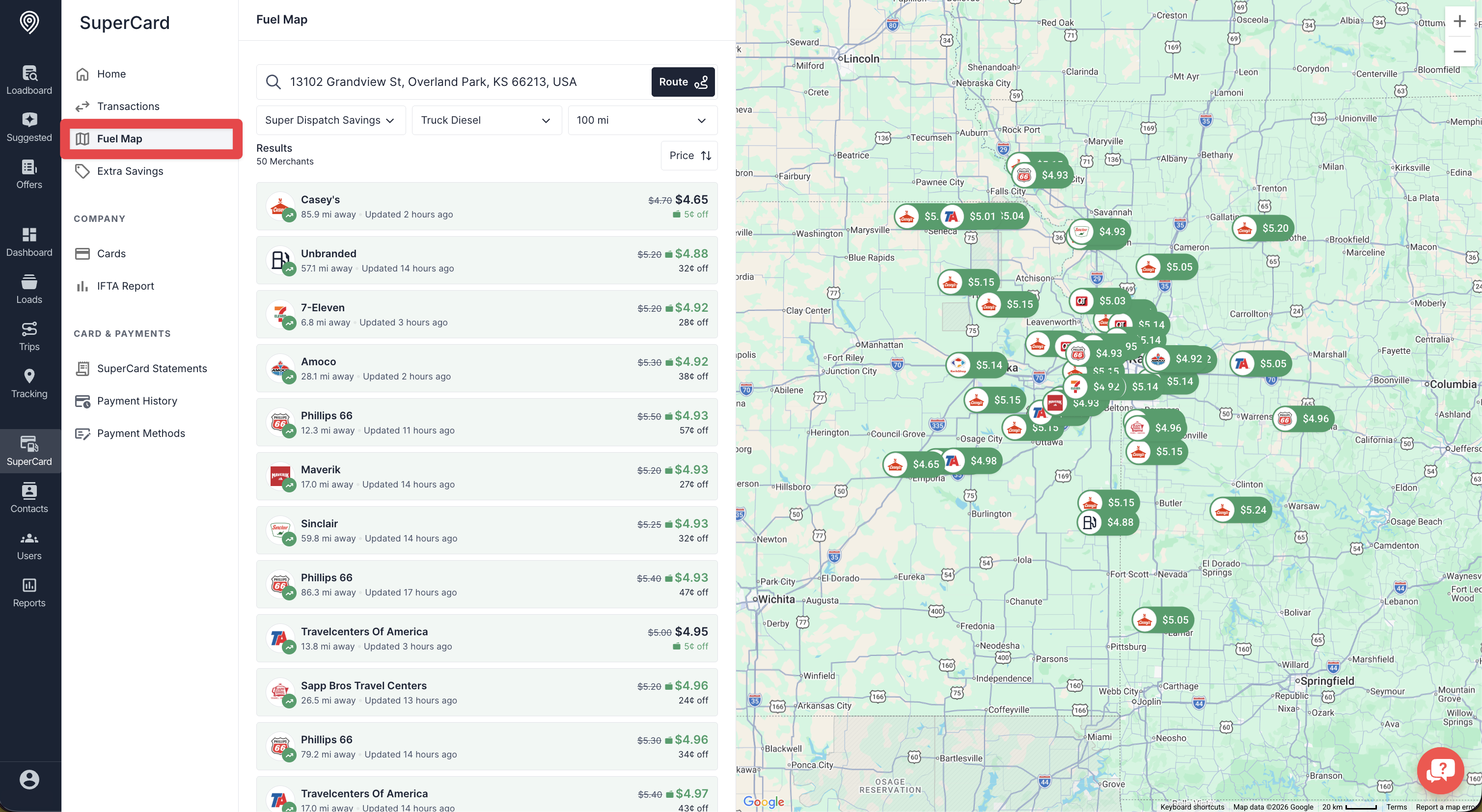Image resolution: width=1482 pixels, height=812 pixels.
Task: Click the Super Dispatch logo icon
Action: (x=29, y=23)
